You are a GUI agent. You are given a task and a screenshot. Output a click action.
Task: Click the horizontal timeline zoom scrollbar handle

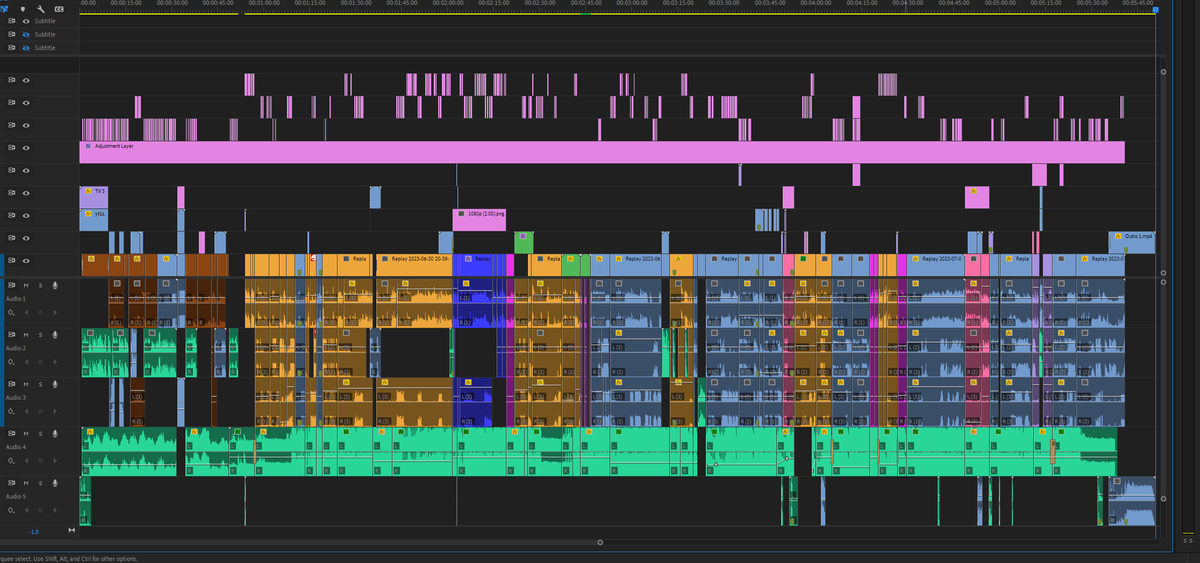pos(600,542)
